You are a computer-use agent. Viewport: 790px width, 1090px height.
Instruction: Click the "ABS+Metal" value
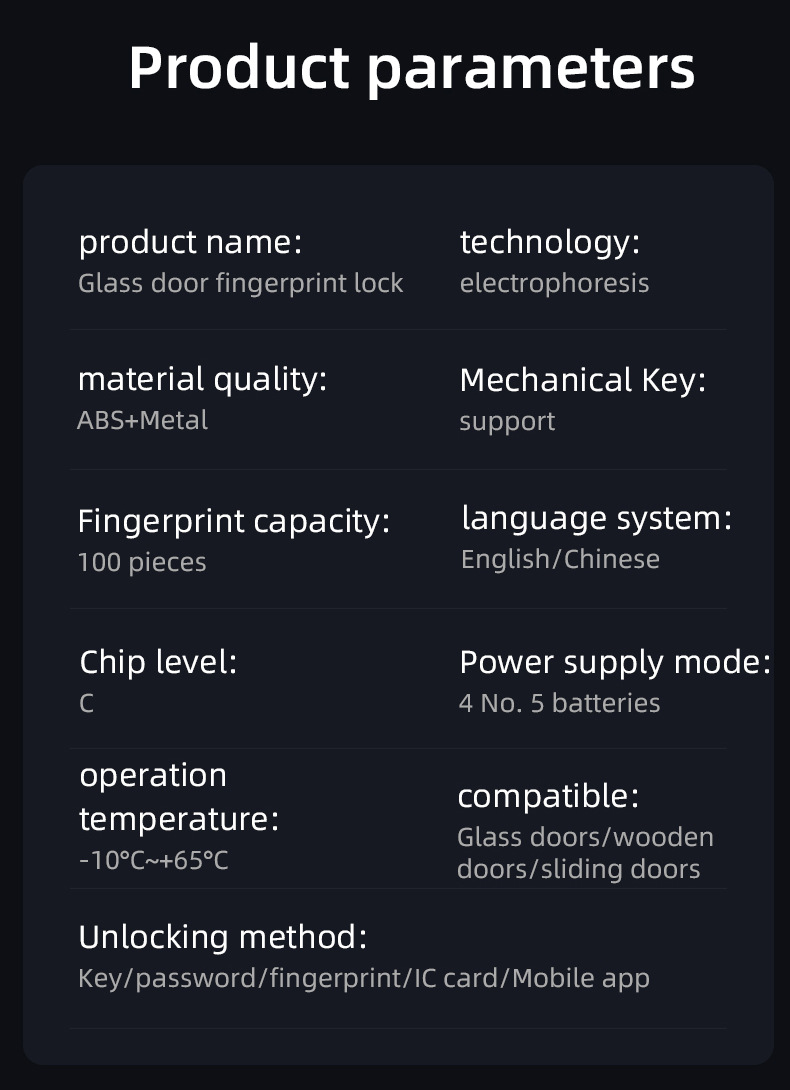tap(142, 420)
